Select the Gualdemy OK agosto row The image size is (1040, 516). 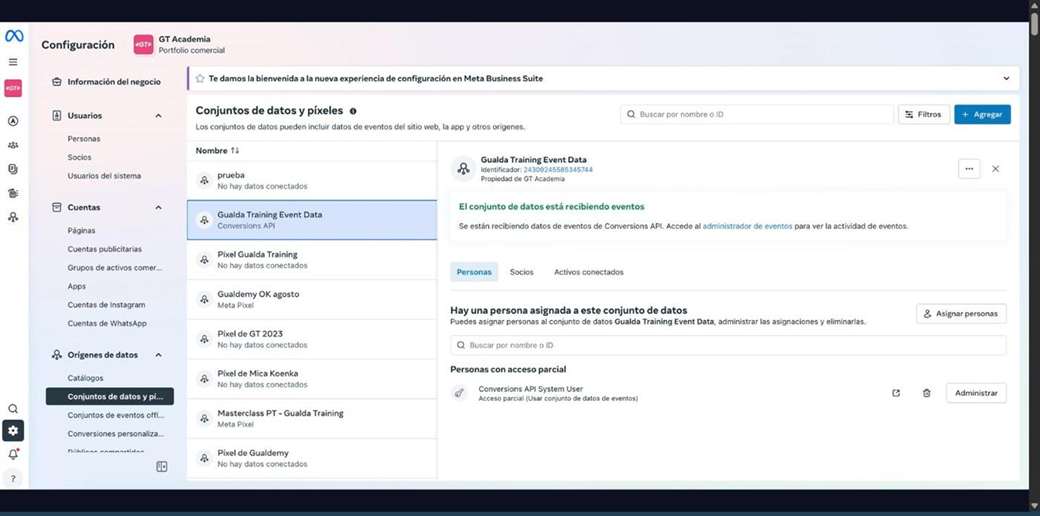pos(312,299)
